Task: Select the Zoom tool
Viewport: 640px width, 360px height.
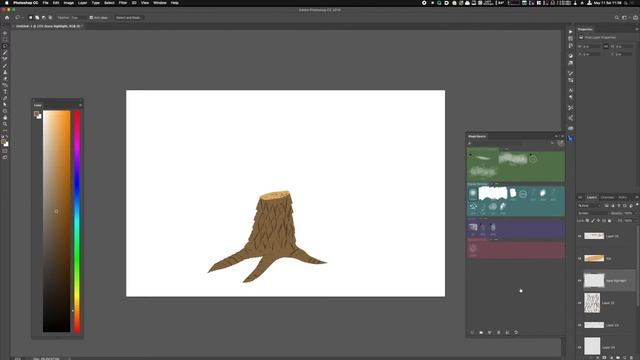Action: (x=5, y=124)
